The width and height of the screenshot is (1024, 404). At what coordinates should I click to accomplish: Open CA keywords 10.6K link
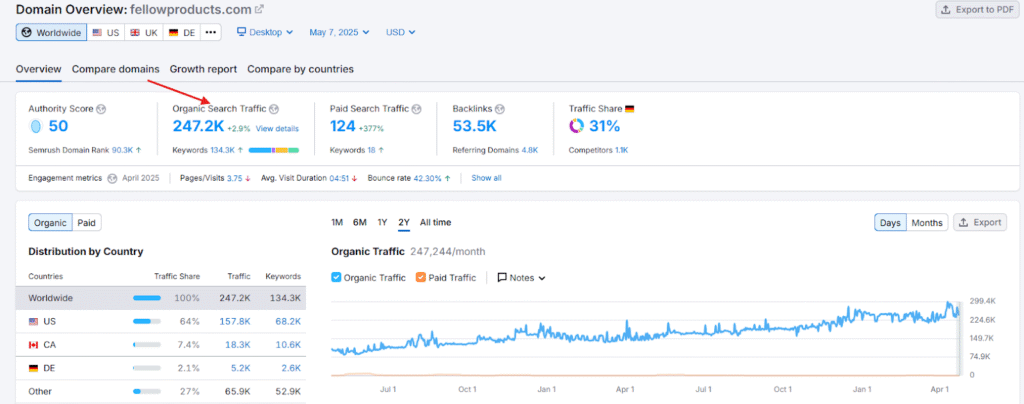coord(289,345)
